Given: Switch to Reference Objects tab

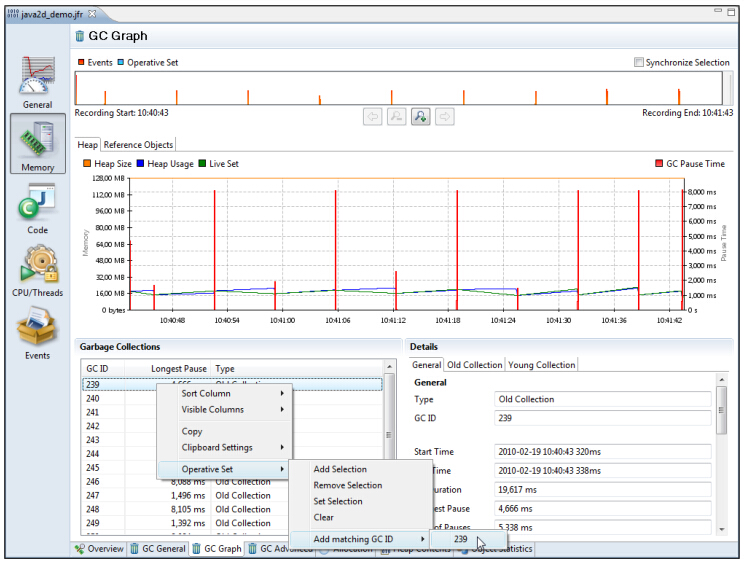Looking at the screenshot, I should point(138,145).
